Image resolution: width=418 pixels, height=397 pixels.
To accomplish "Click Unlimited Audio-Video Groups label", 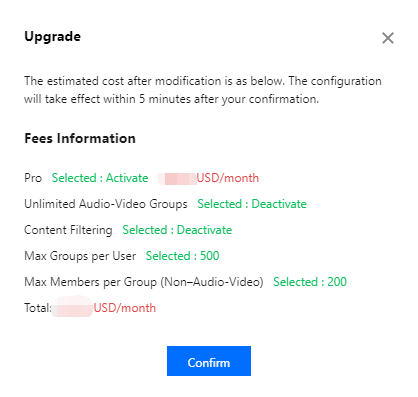I will [106, 204].
